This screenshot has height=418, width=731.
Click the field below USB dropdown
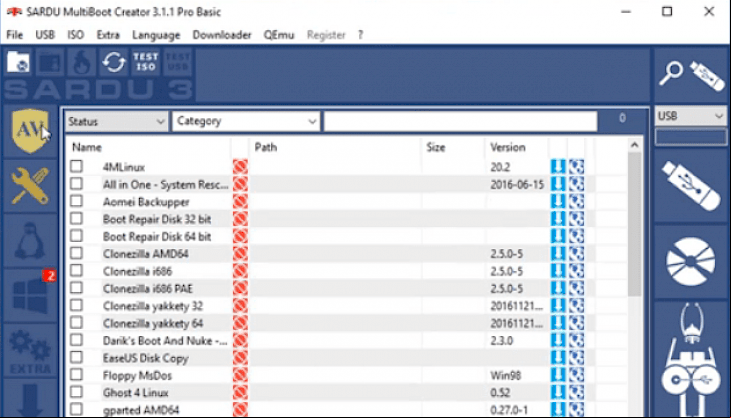coord(690,137)
